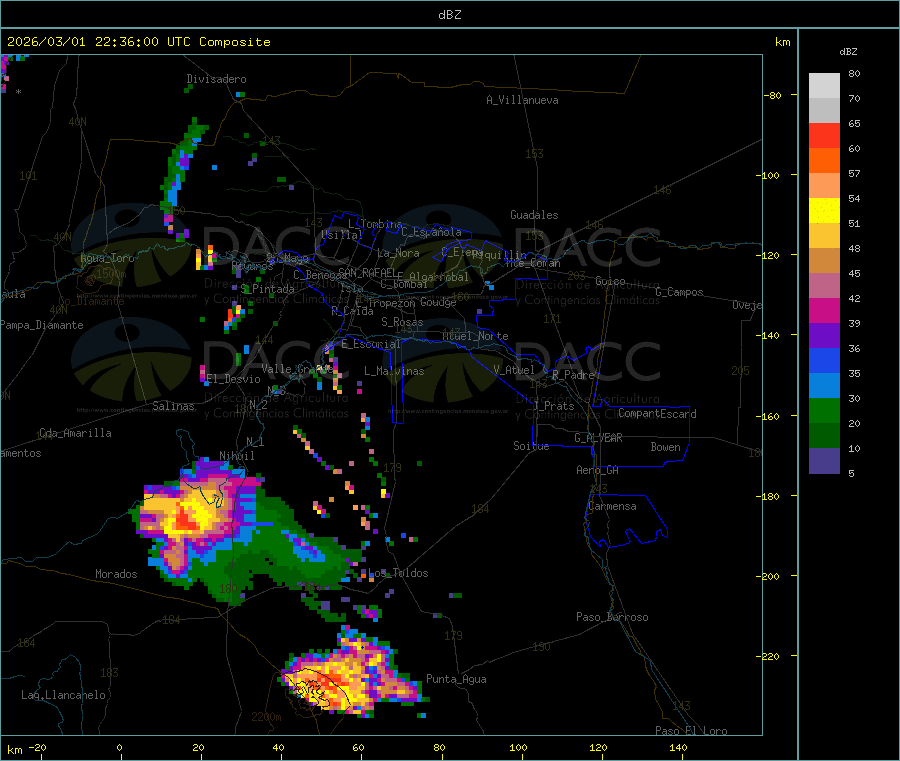Select the Guadales location label
This screenshot has width=900, height=761.
[534, 215]
